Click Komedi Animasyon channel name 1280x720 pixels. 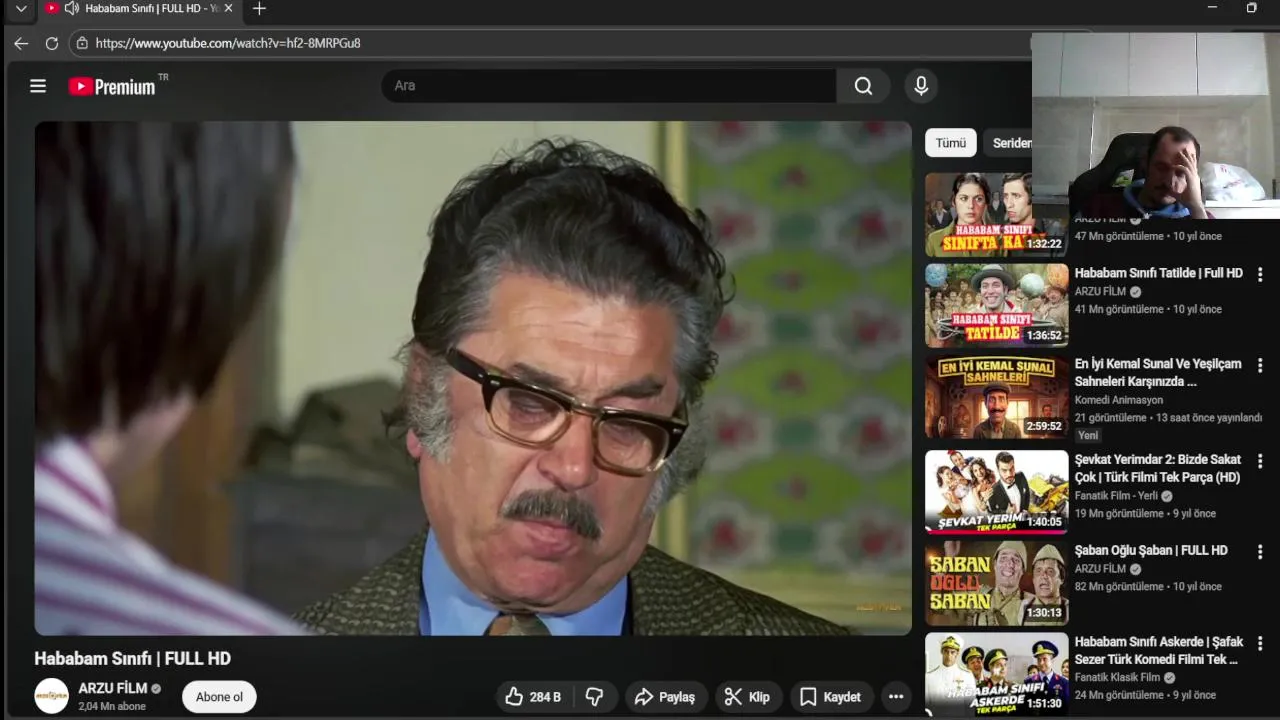(x=1119, y=400)
